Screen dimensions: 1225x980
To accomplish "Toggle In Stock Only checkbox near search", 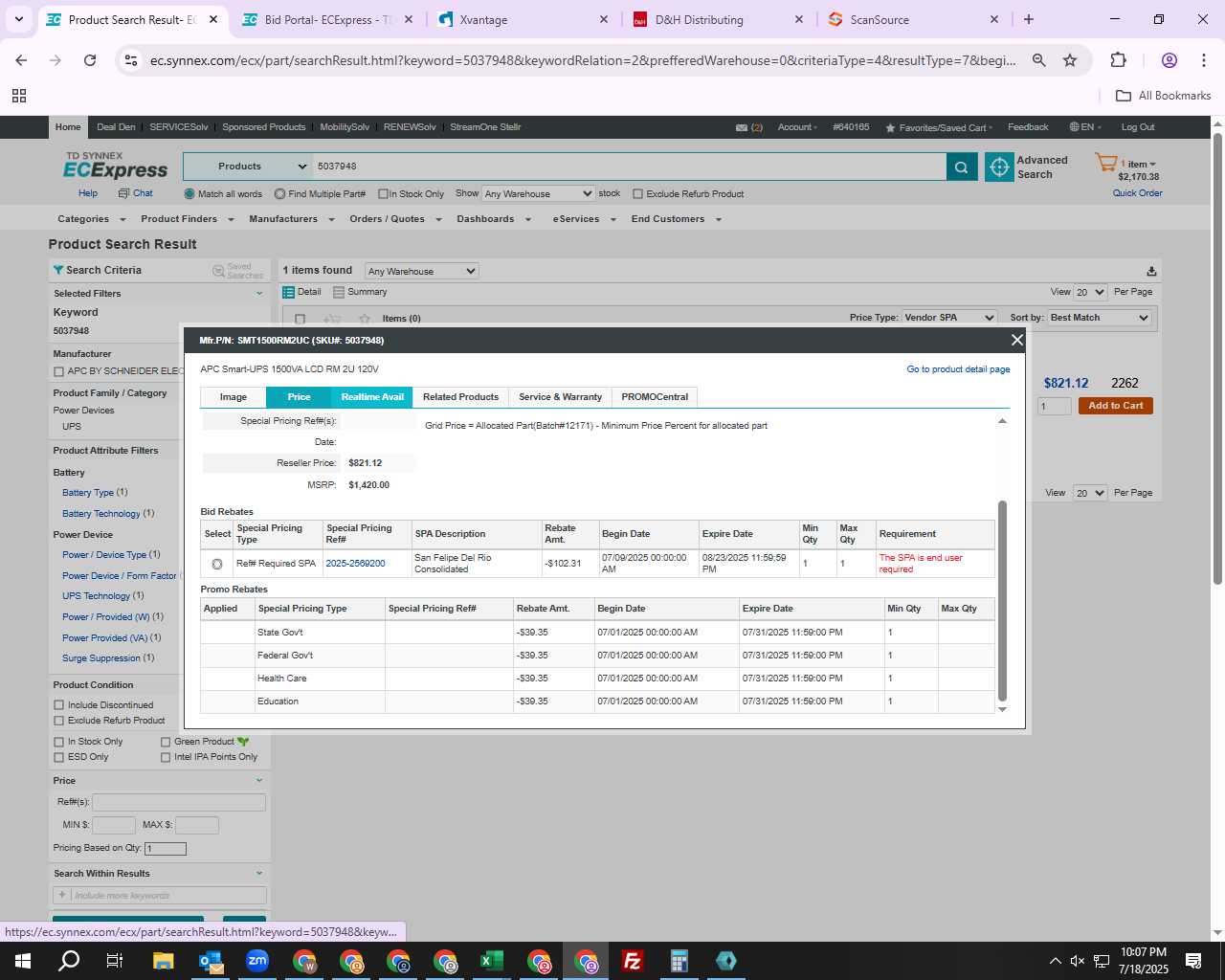I will click(x=383, y=194).
